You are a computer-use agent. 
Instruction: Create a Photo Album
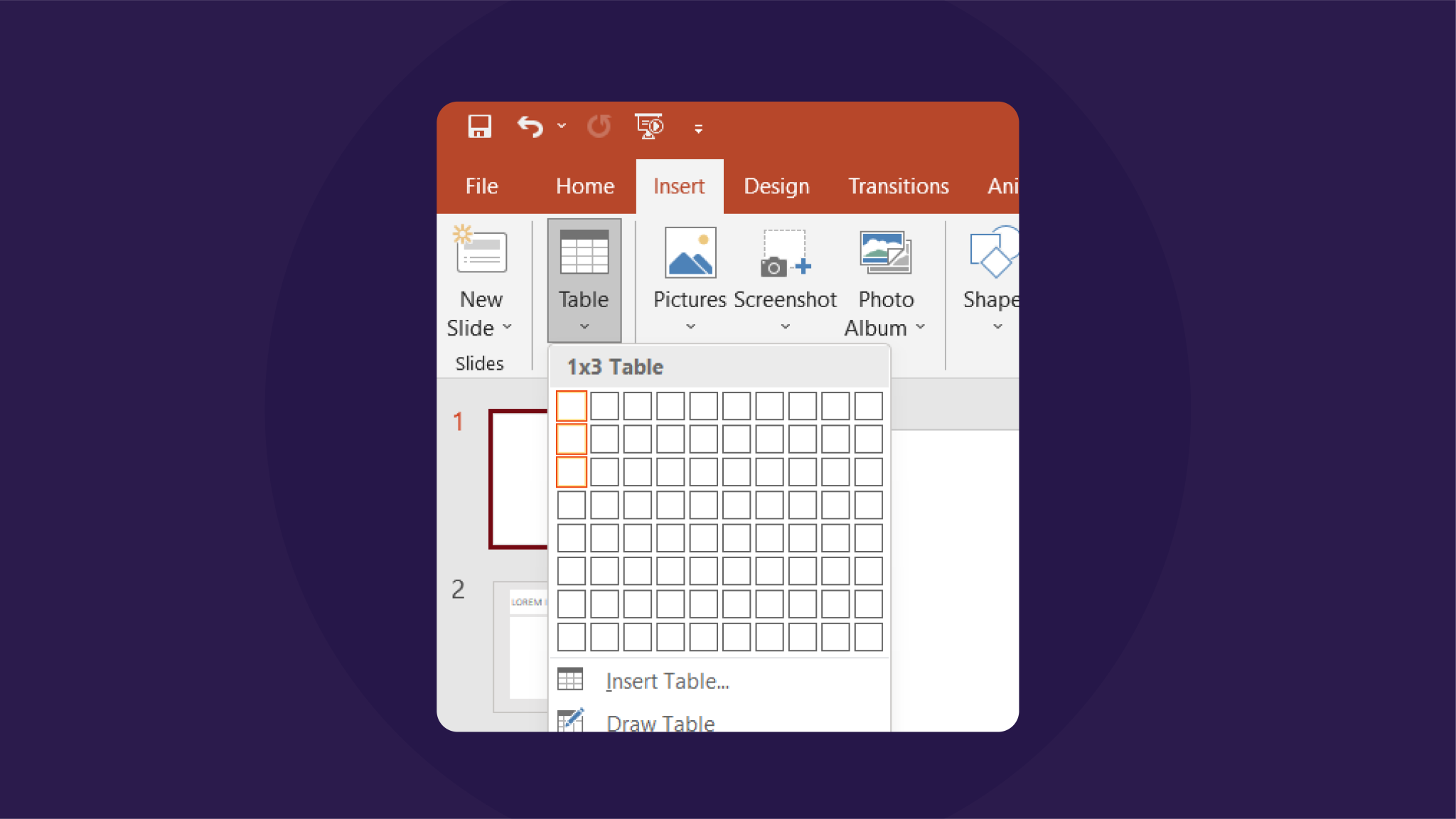(884, 252)
